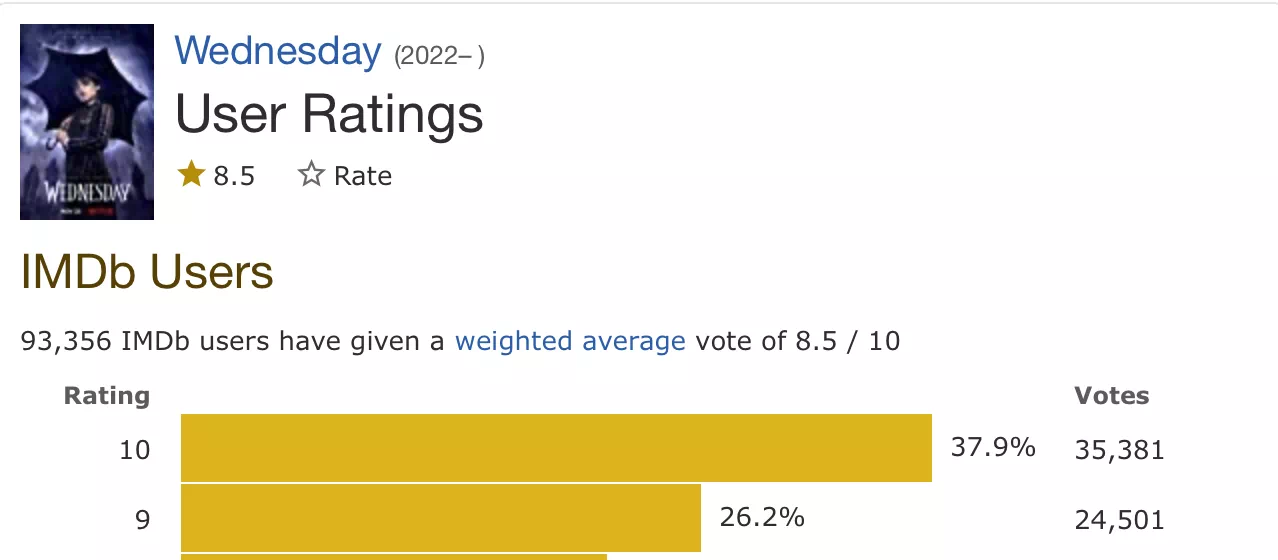Click the (2022– ) year text
This screenshot has width=1278, height=560.
(440, 56)
